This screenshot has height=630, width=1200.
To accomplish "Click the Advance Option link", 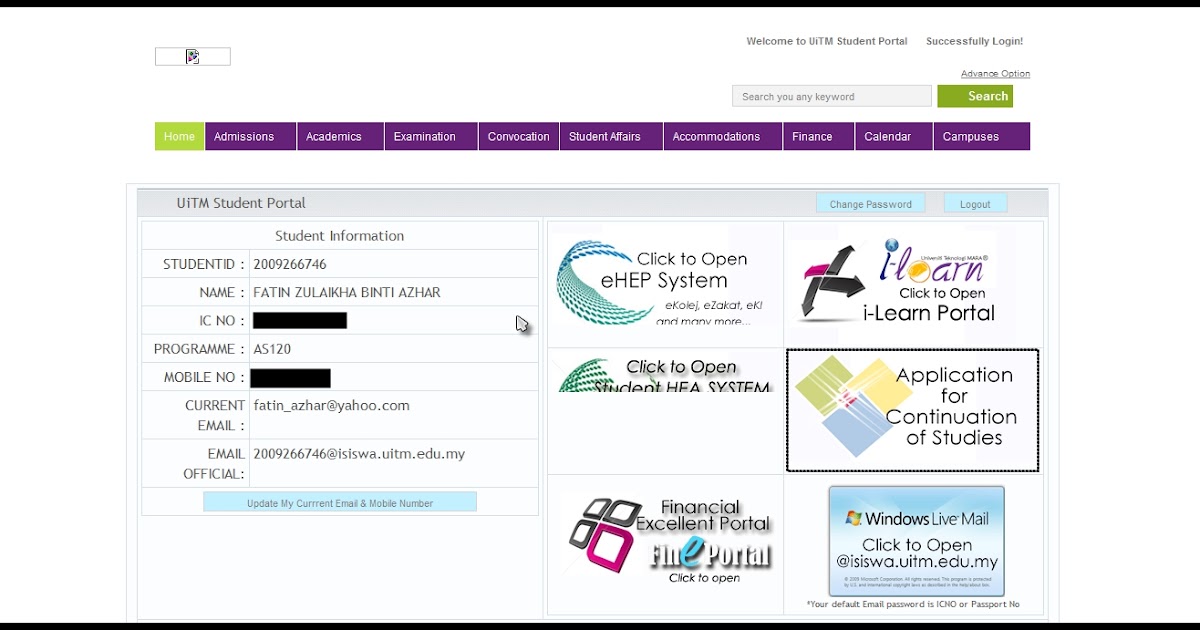I will point(995,74).
